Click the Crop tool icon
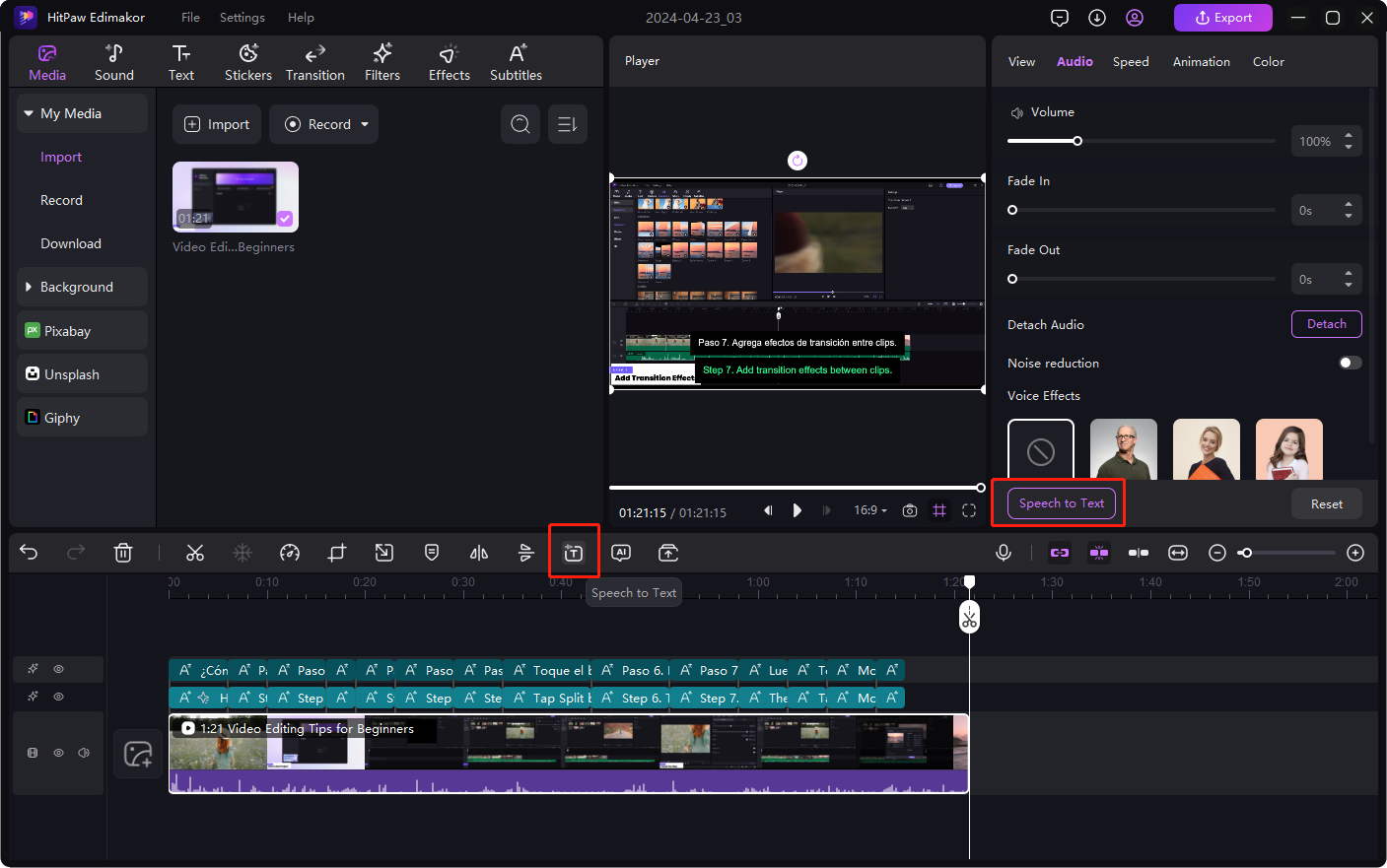The image size is (1387, 868). (337, 553)
